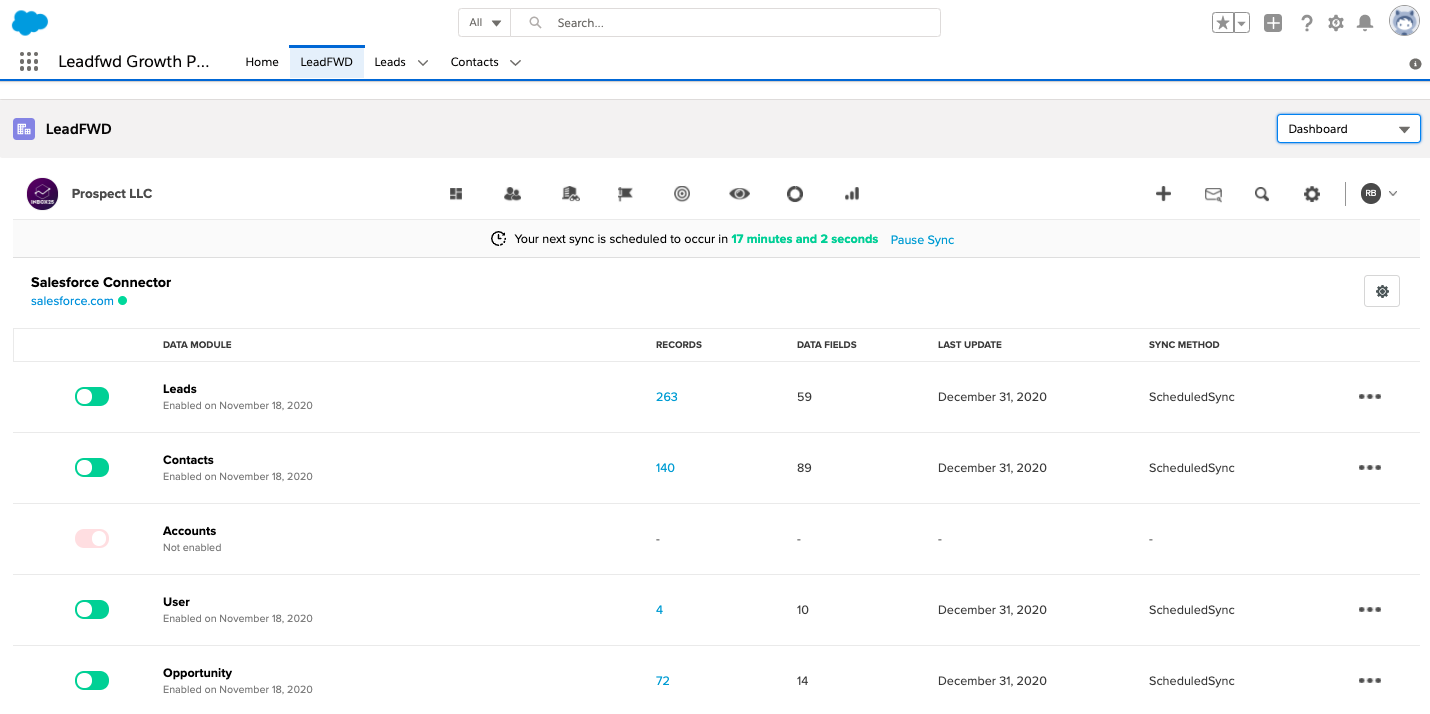The width and height of the screenshot is (1430, 714).
Task: Toggle off the Contacts data module
Action: (x=92, y=468)
